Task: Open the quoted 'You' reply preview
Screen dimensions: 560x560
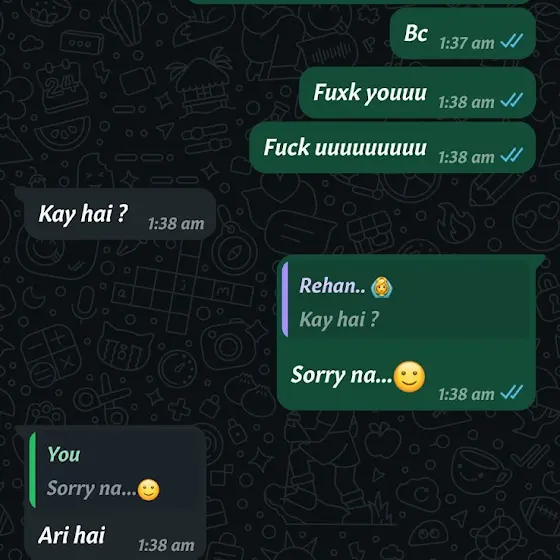Action: click(x=112, y=470)
